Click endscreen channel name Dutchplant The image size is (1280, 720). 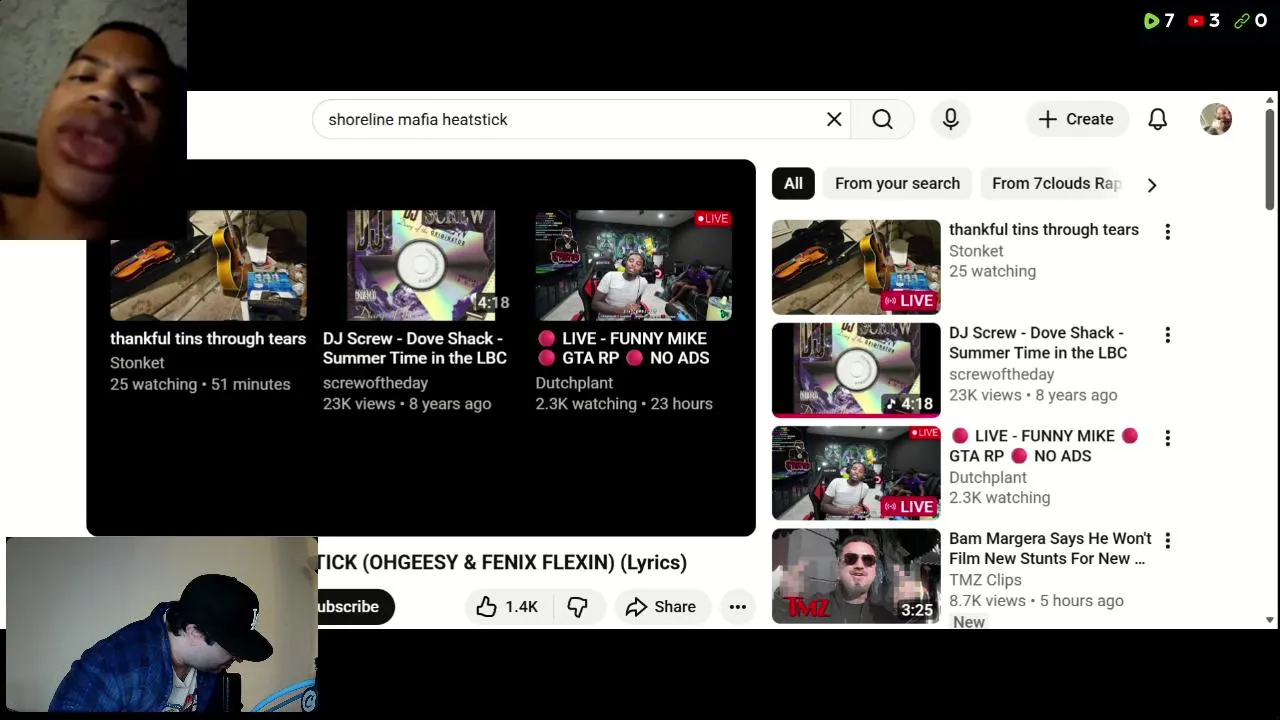tap(574, 383)
